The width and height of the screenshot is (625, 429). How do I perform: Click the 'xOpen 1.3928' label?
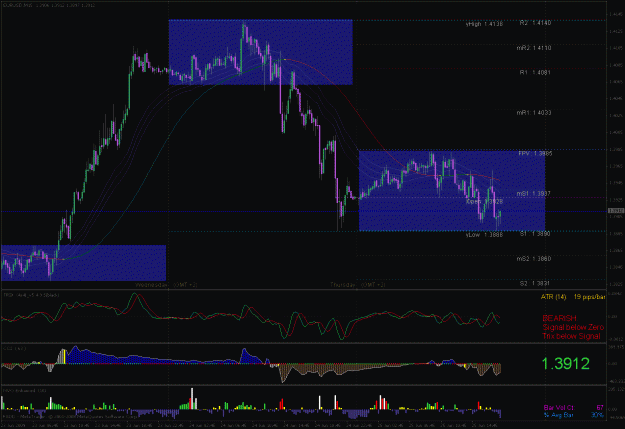[x=484, y=201]
